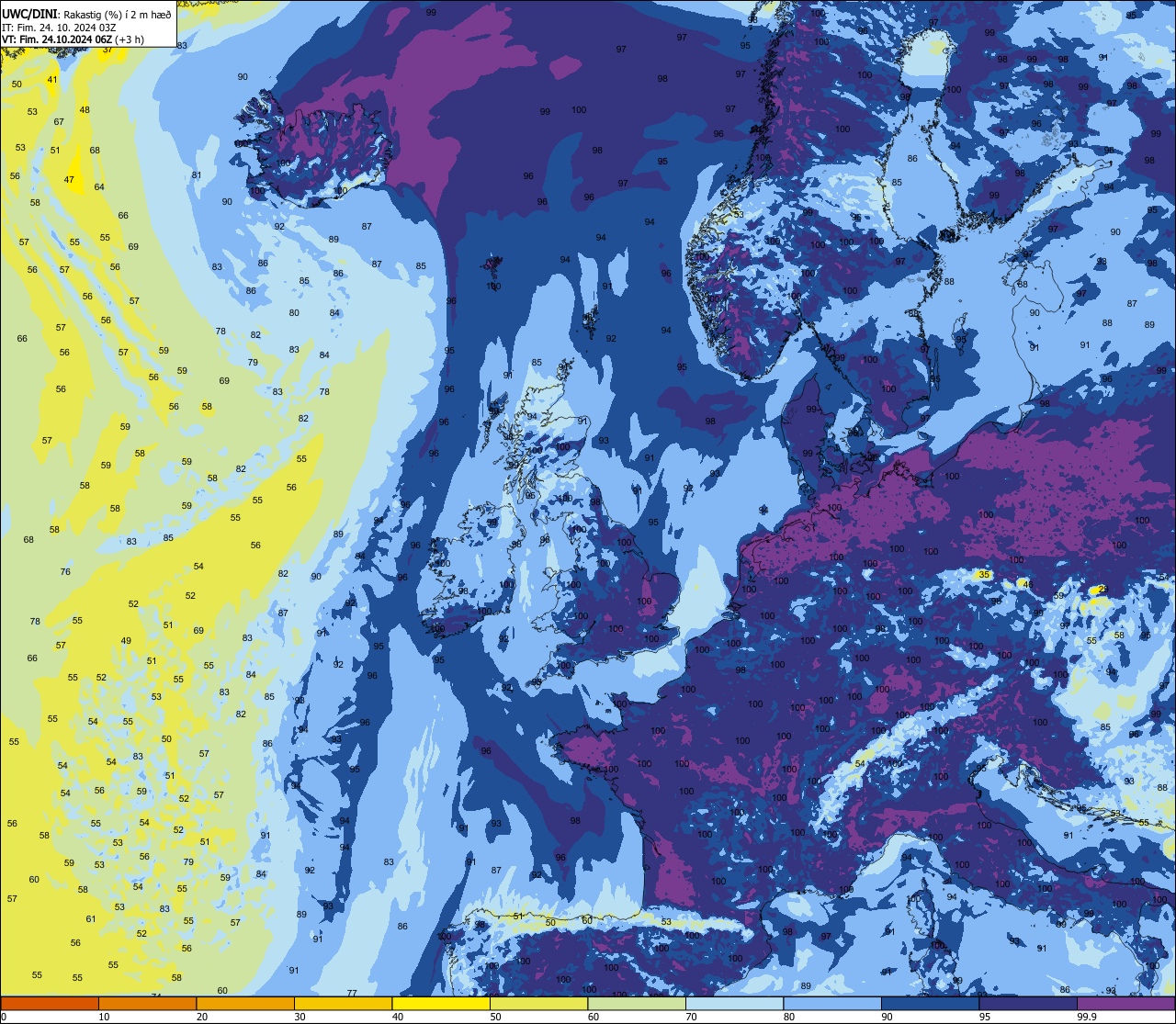1176x1024 pixels.
Task: Click the legend tick label '10'
Action: [x=104, y=1017]
